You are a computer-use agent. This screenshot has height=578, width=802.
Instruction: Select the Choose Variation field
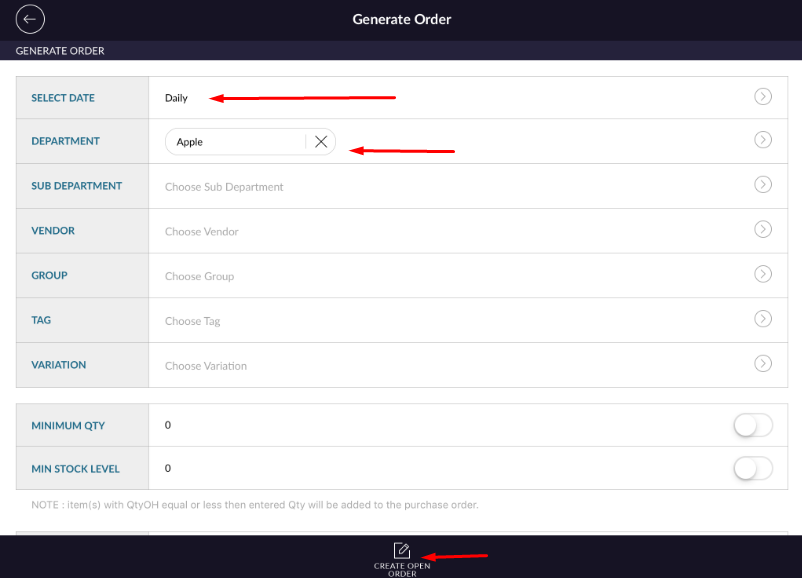point(206,366)
